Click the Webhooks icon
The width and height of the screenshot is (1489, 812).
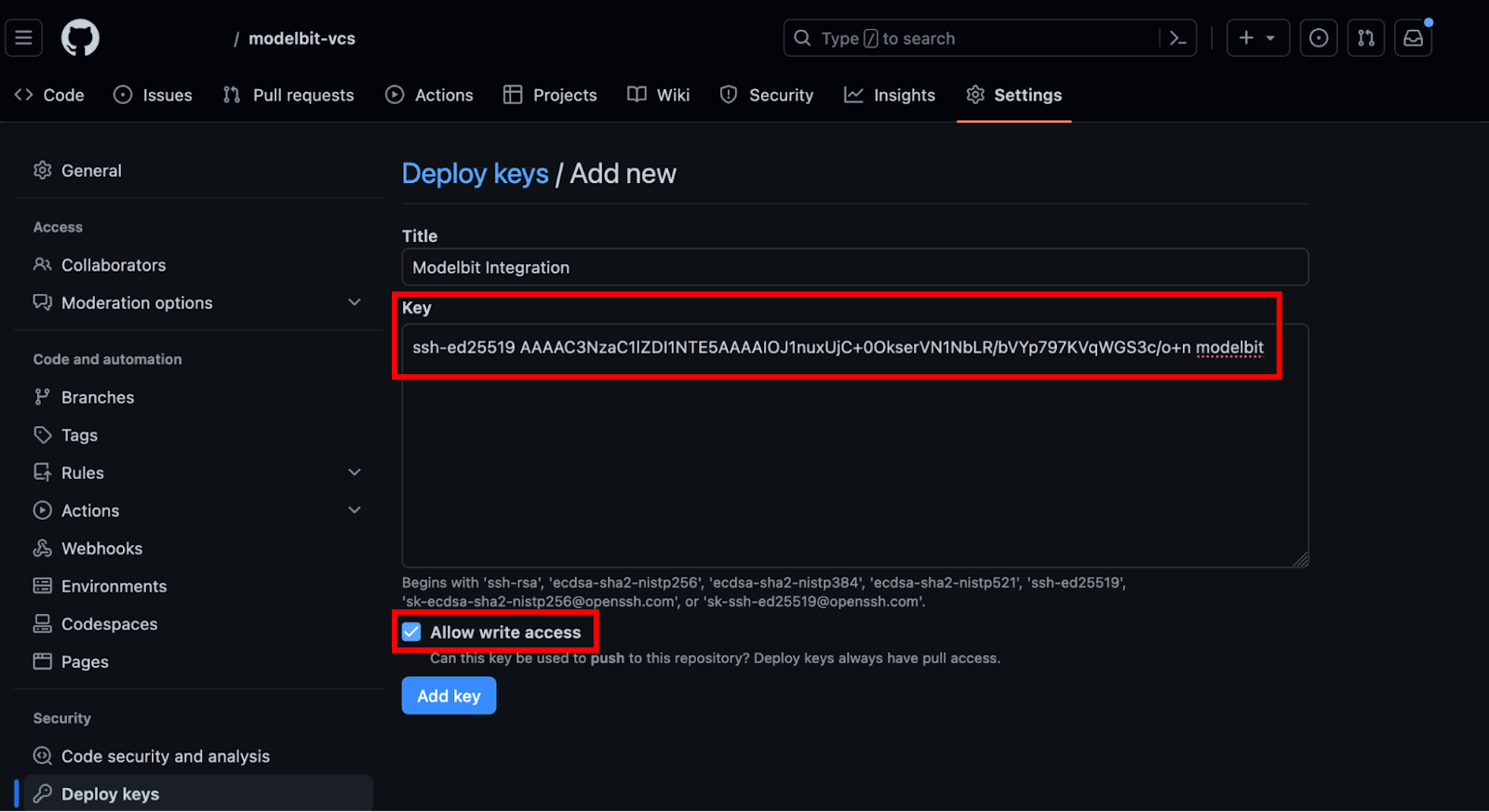pyautogui.click(x=43, y=548)
